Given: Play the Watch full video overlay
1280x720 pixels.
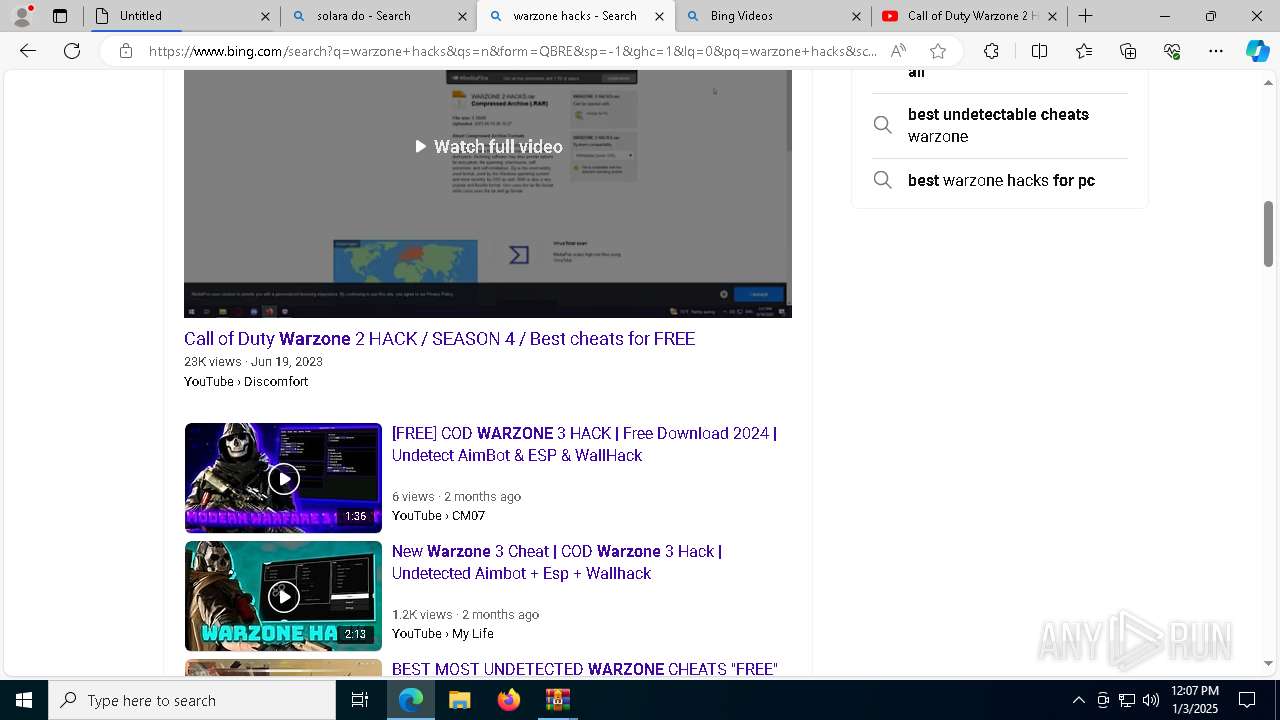Looking at the screenshot, I should pyautogui.click(x=488, y=147).
